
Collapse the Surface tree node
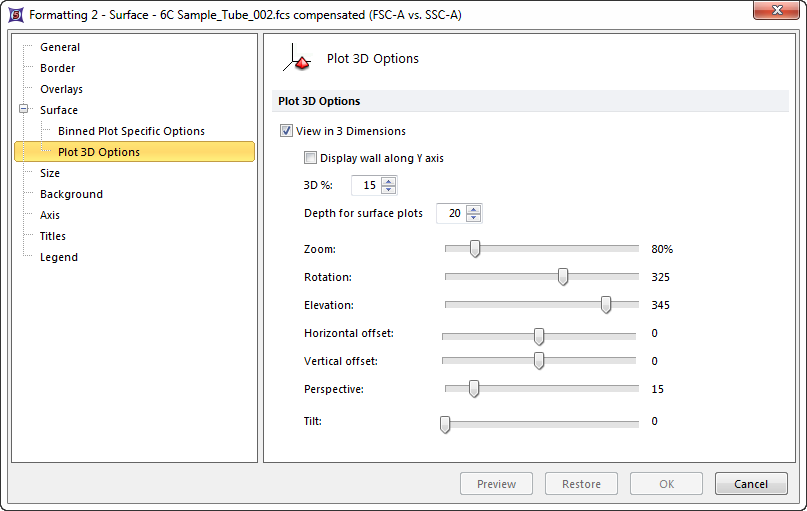(x=23, y=110)
